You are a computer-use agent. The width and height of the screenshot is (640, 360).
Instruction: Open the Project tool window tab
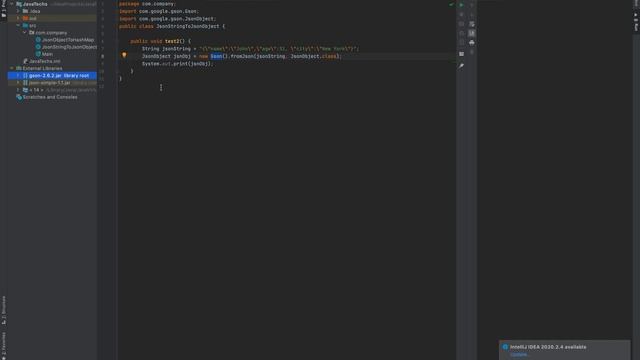[4, 9]
